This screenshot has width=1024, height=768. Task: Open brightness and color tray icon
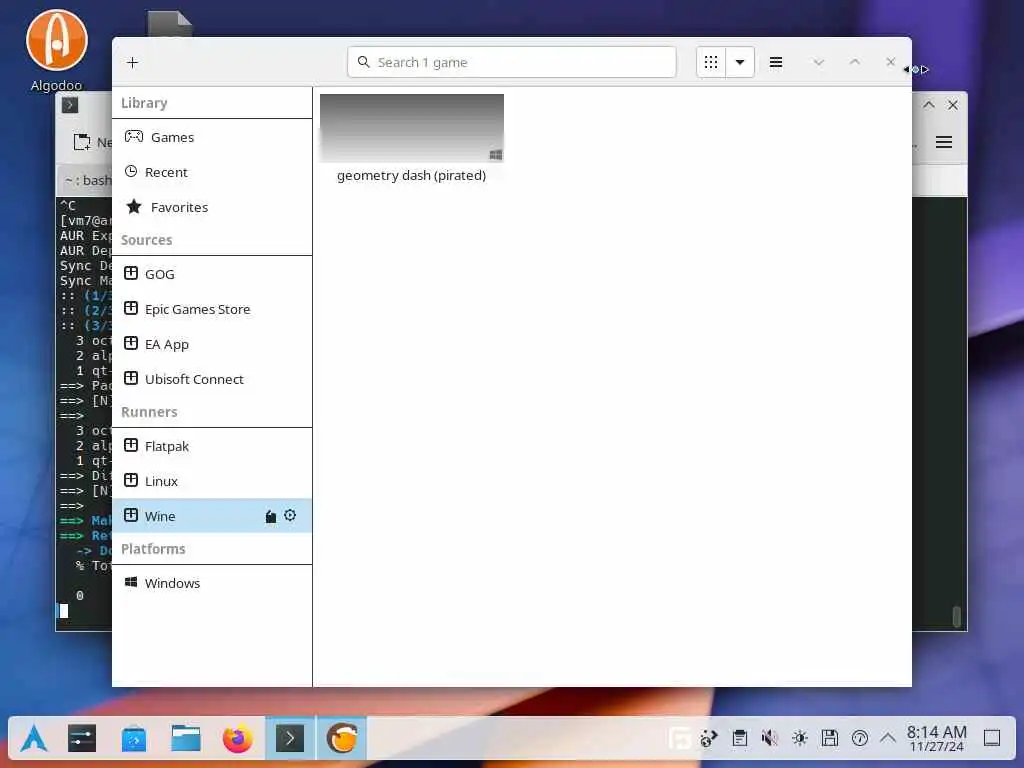tap(800, 739)
